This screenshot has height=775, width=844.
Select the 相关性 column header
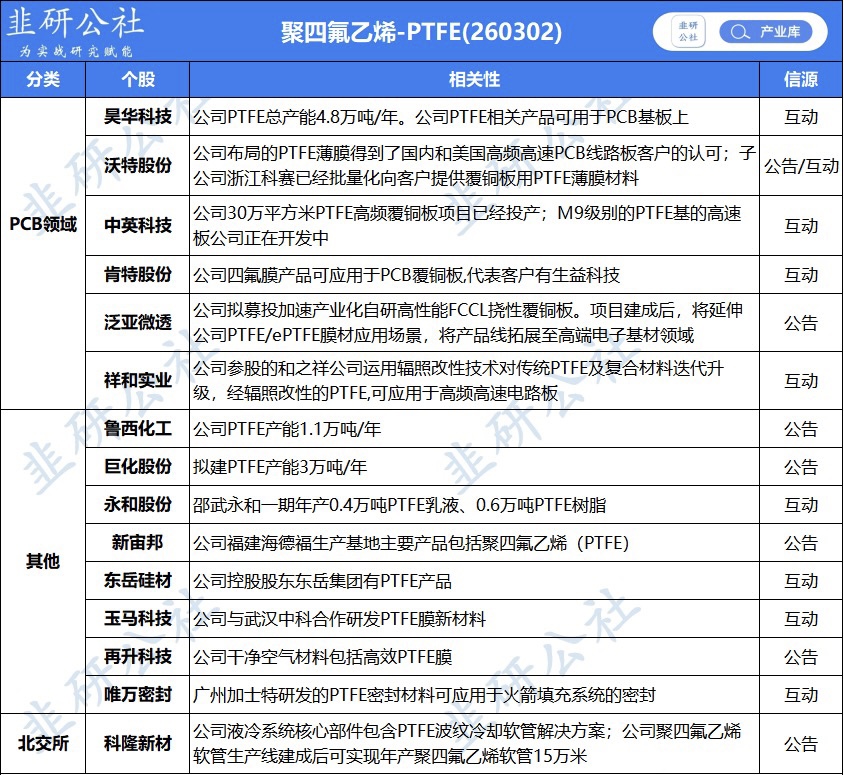click(x=473, y=79)
